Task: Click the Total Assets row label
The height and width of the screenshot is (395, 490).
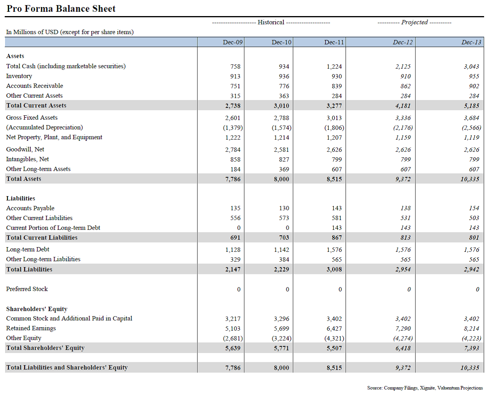Action: pyautogui.click(x=24, y=179)
